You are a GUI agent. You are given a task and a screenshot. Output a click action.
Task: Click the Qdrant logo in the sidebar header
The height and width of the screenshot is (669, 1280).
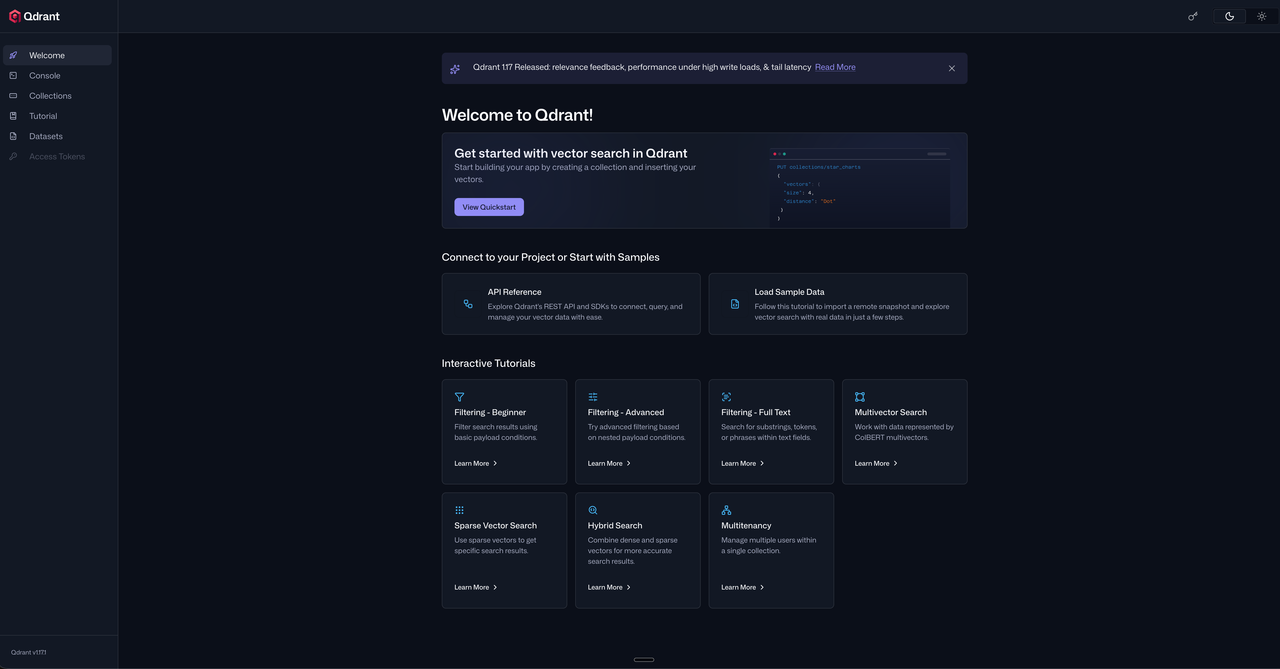point(34,16)
